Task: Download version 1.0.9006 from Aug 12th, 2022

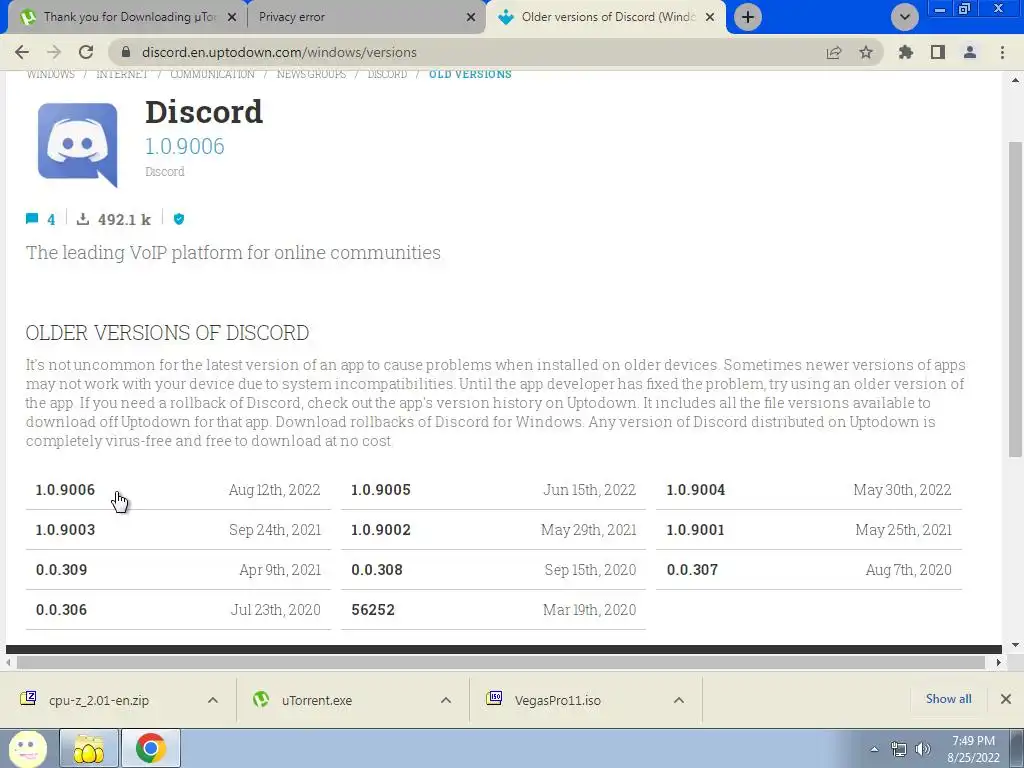Action: (x=178, y=490)
